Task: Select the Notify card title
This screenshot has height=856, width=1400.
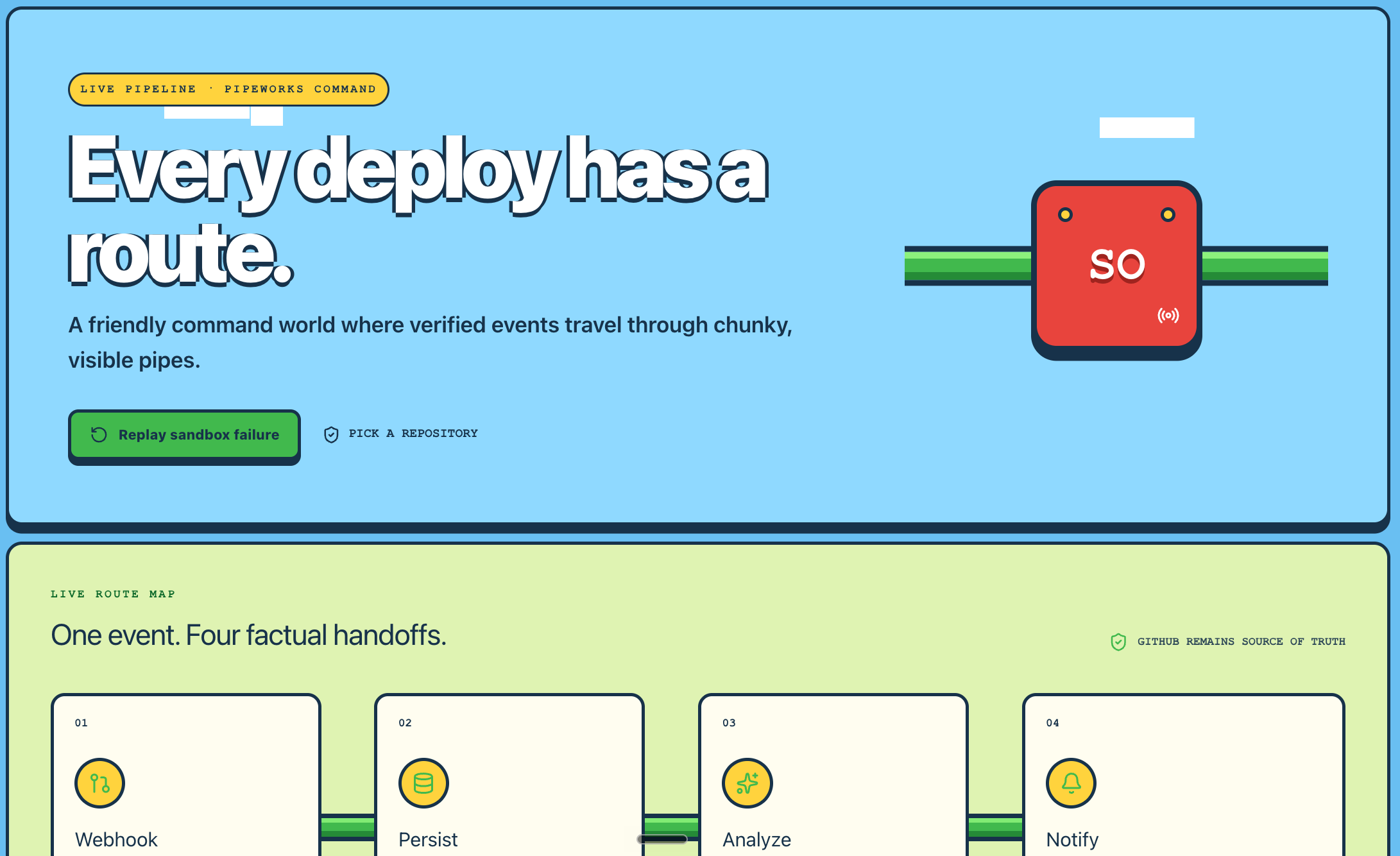Action: click(x=1072, y=839)
